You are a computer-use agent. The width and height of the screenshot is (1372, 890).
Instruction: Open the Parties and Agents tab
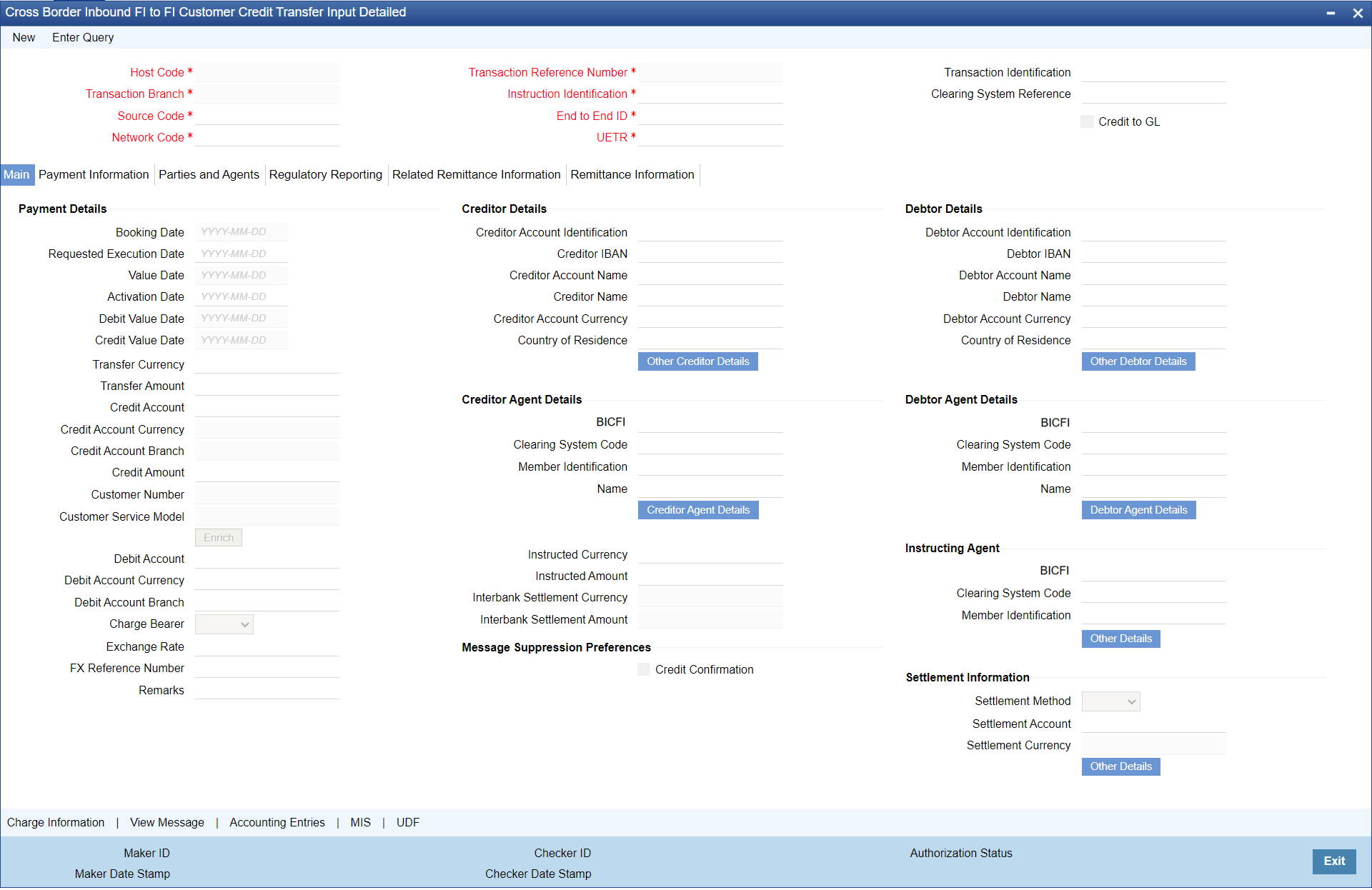209,174
